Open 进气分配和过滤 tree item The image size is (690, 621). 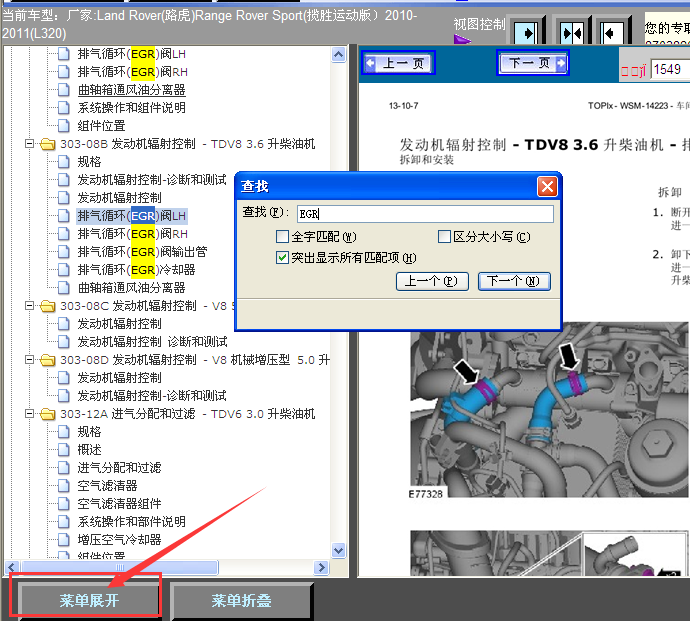pos(119,468)
